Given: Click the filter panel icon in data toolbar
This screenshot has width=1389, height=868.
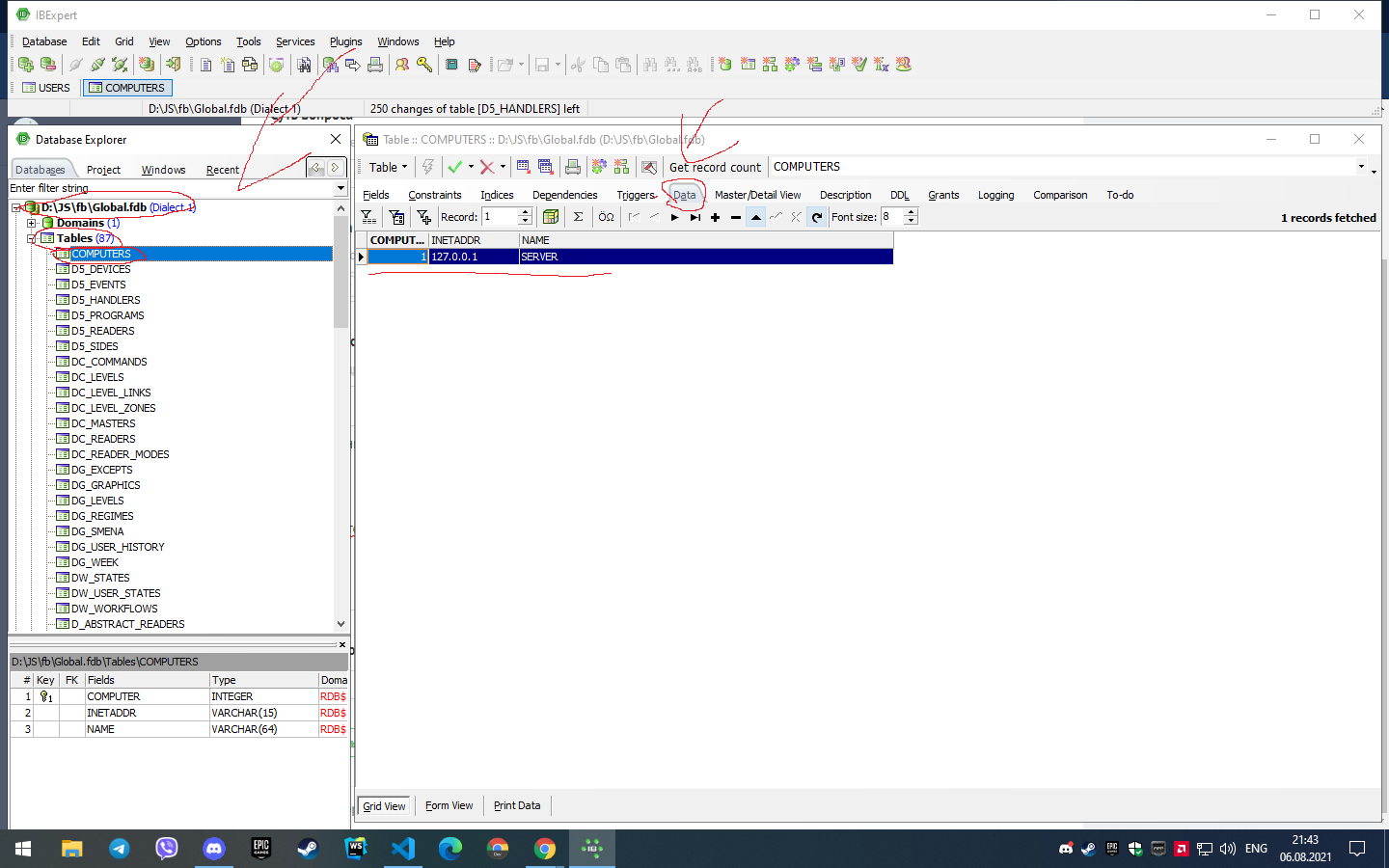Looking at the screenshot, I should pyautogui.click(x=396, y=217).
